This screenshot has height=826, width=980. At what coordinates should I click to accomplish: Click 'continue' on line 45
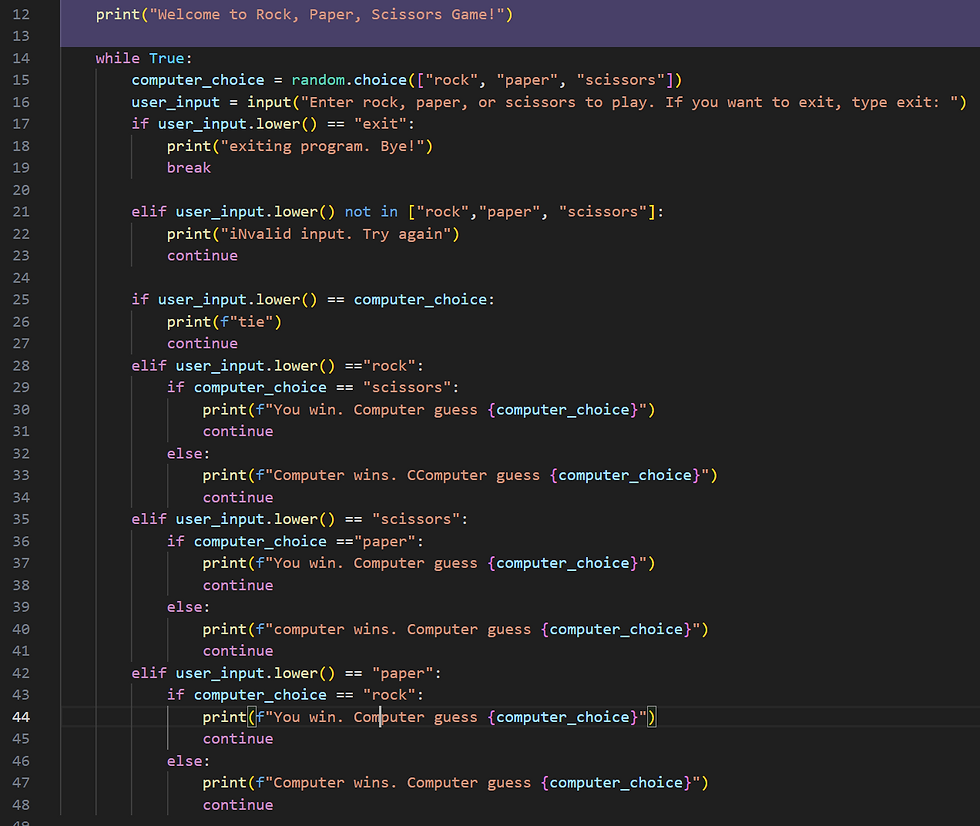(x=238, y=739)
